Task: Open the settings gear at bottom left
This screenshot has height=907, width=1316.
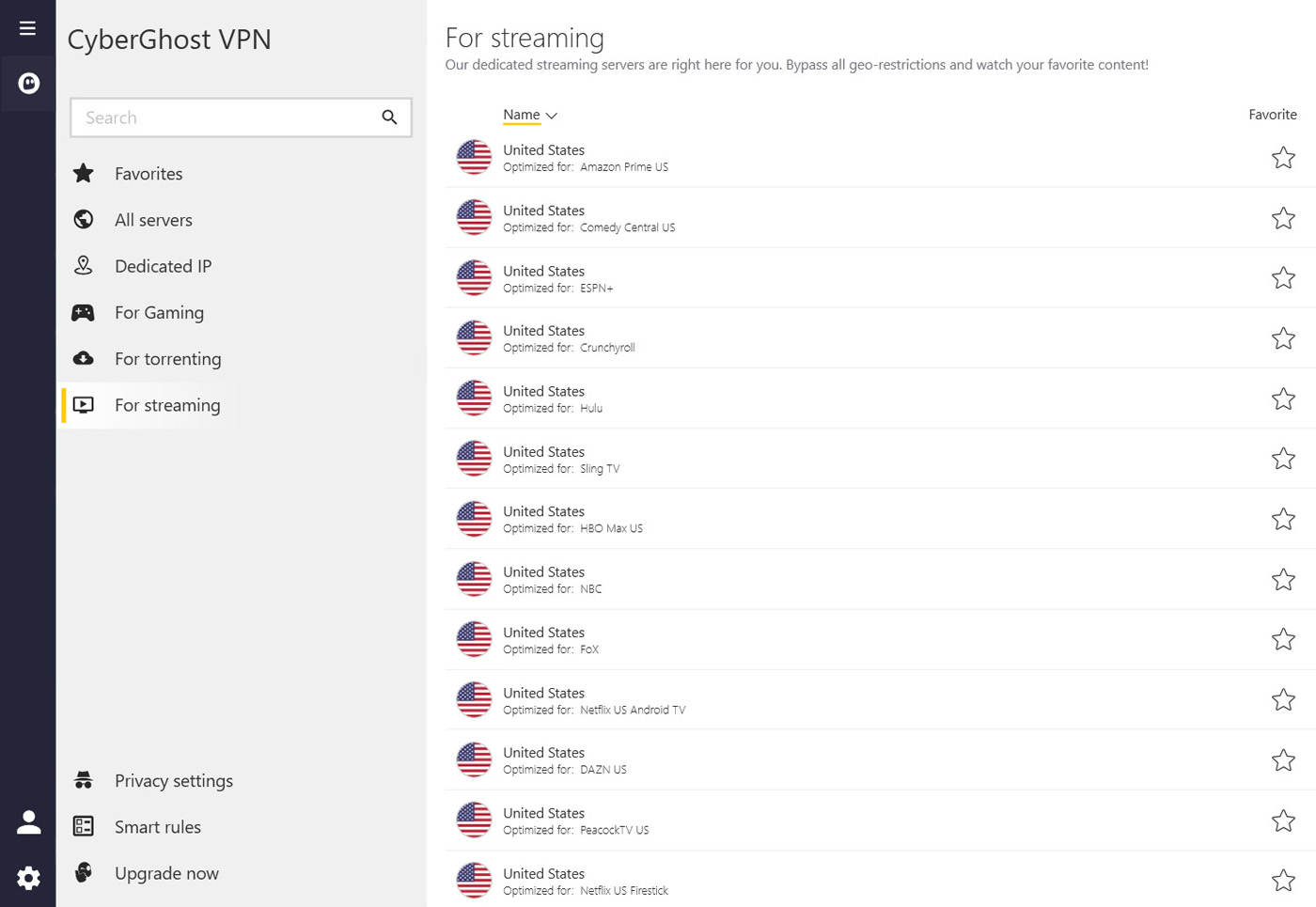Action: click(x=28, y=878)
